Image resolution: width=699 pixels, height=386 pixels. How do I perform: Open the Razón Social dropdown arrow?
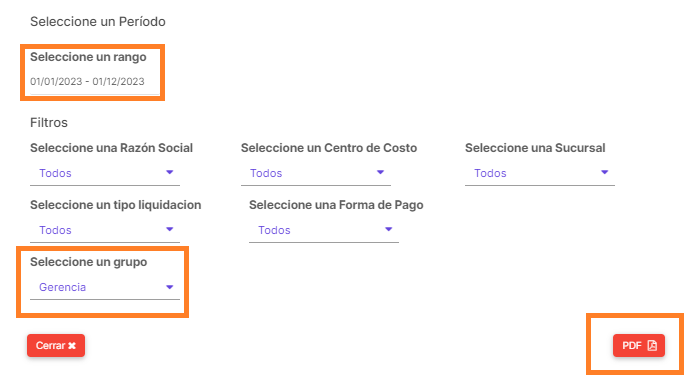169,172
